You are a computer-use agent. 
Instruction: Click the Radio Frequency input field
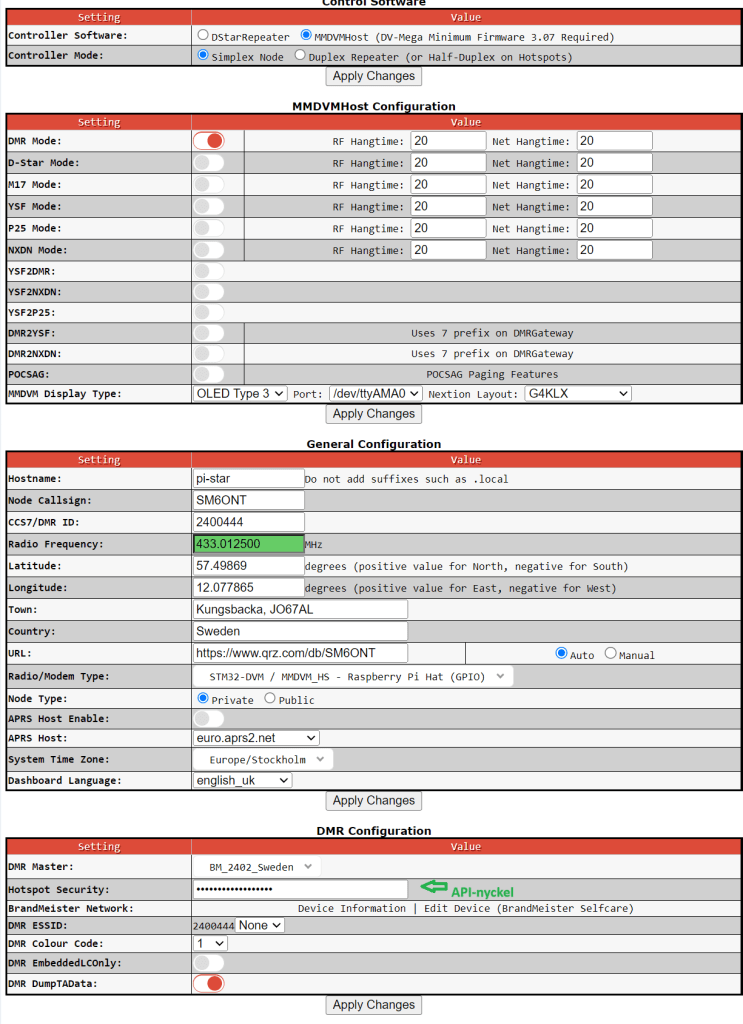(x=248, y=544)
